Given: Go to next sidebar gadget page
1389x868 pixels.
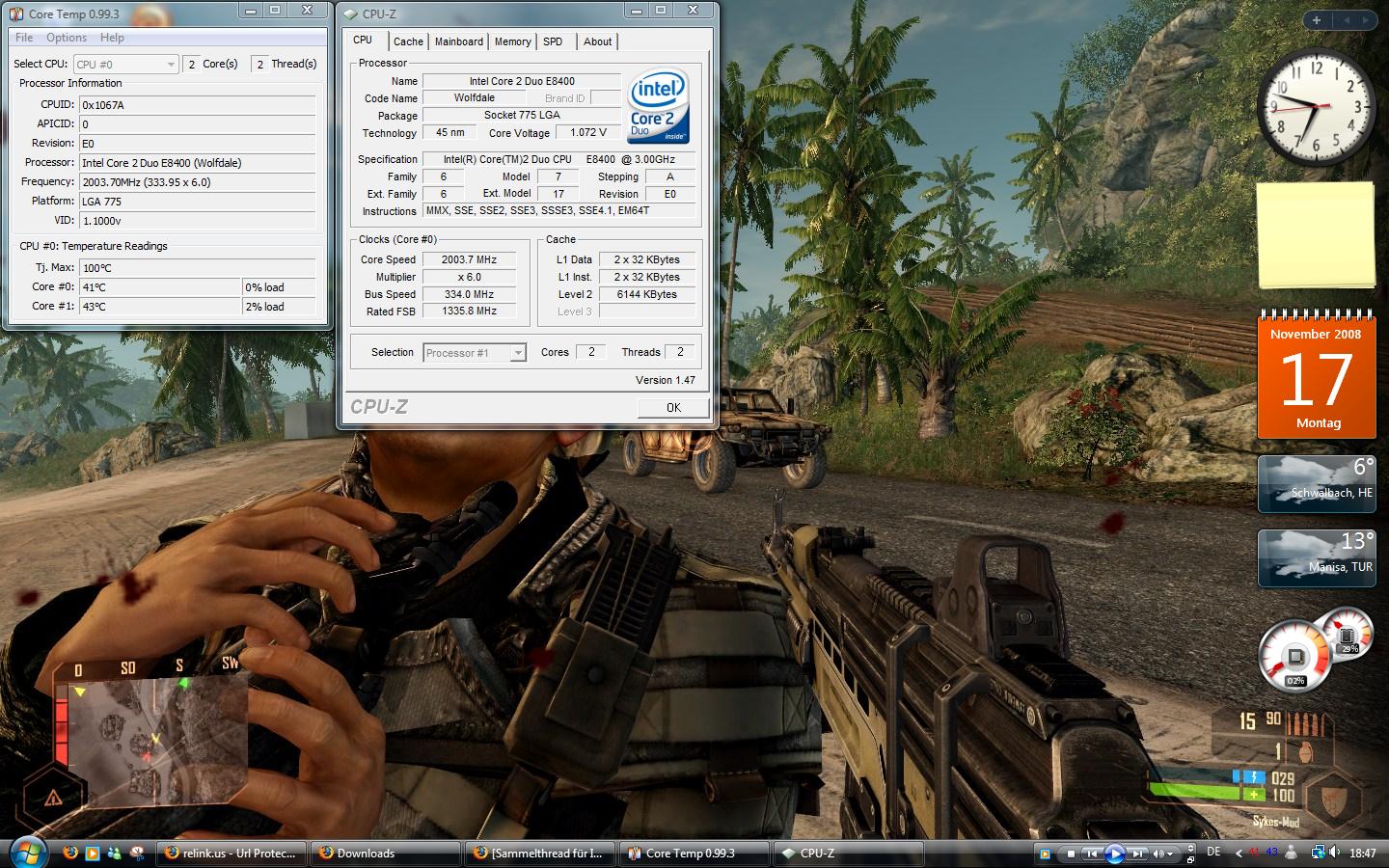Looking at the screenshot, I should point(1365,20).
